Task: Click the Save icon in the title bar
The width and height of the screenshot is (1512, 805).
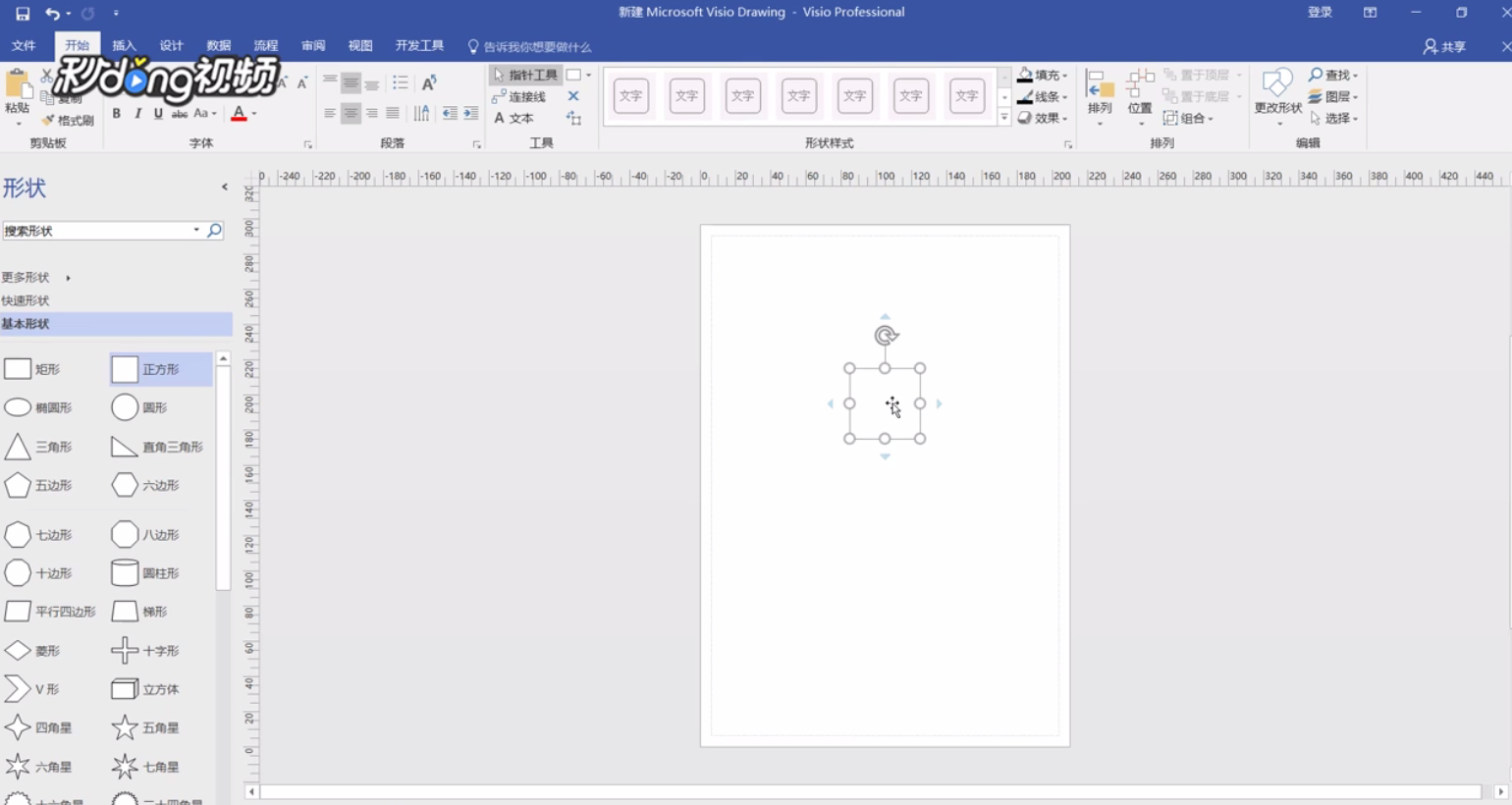Action: click(23, 14)
